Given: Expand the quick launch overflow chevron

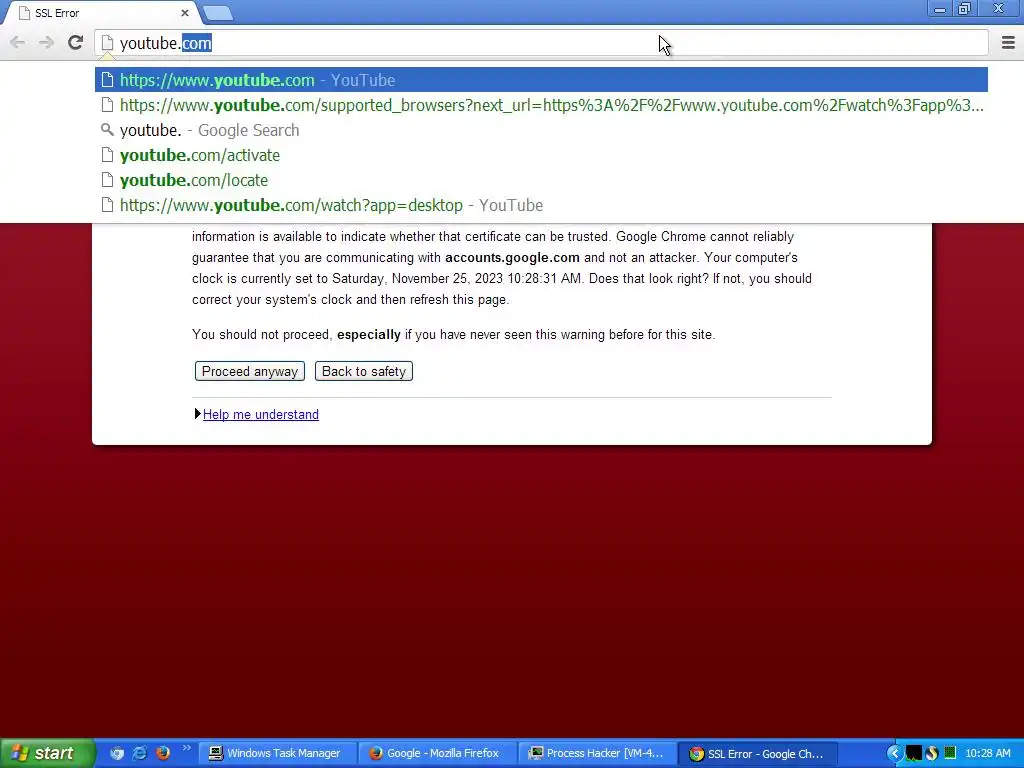Looking at the screenshot, I should pyautogui.click(x=187, y=748).
